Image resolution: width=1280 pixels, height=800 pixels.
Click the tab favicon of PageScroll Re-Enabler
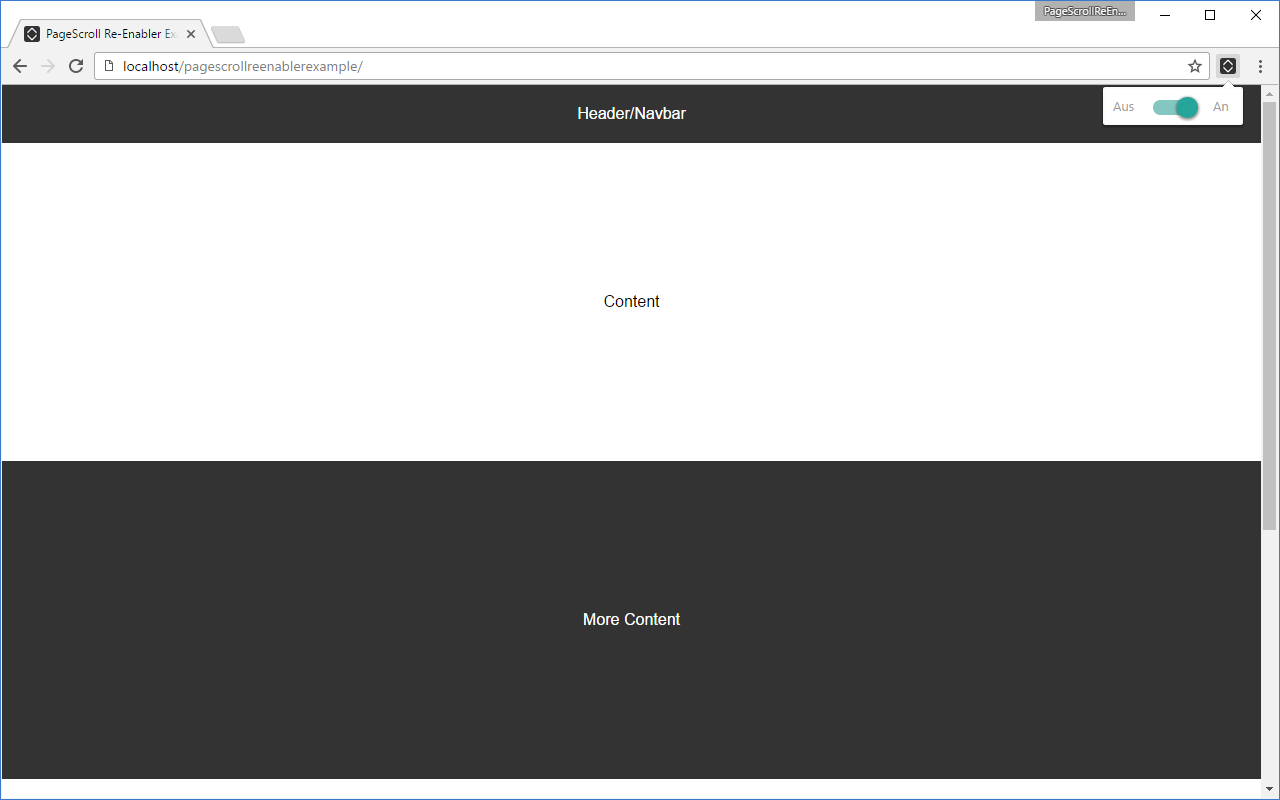click(x=32, y=34)
